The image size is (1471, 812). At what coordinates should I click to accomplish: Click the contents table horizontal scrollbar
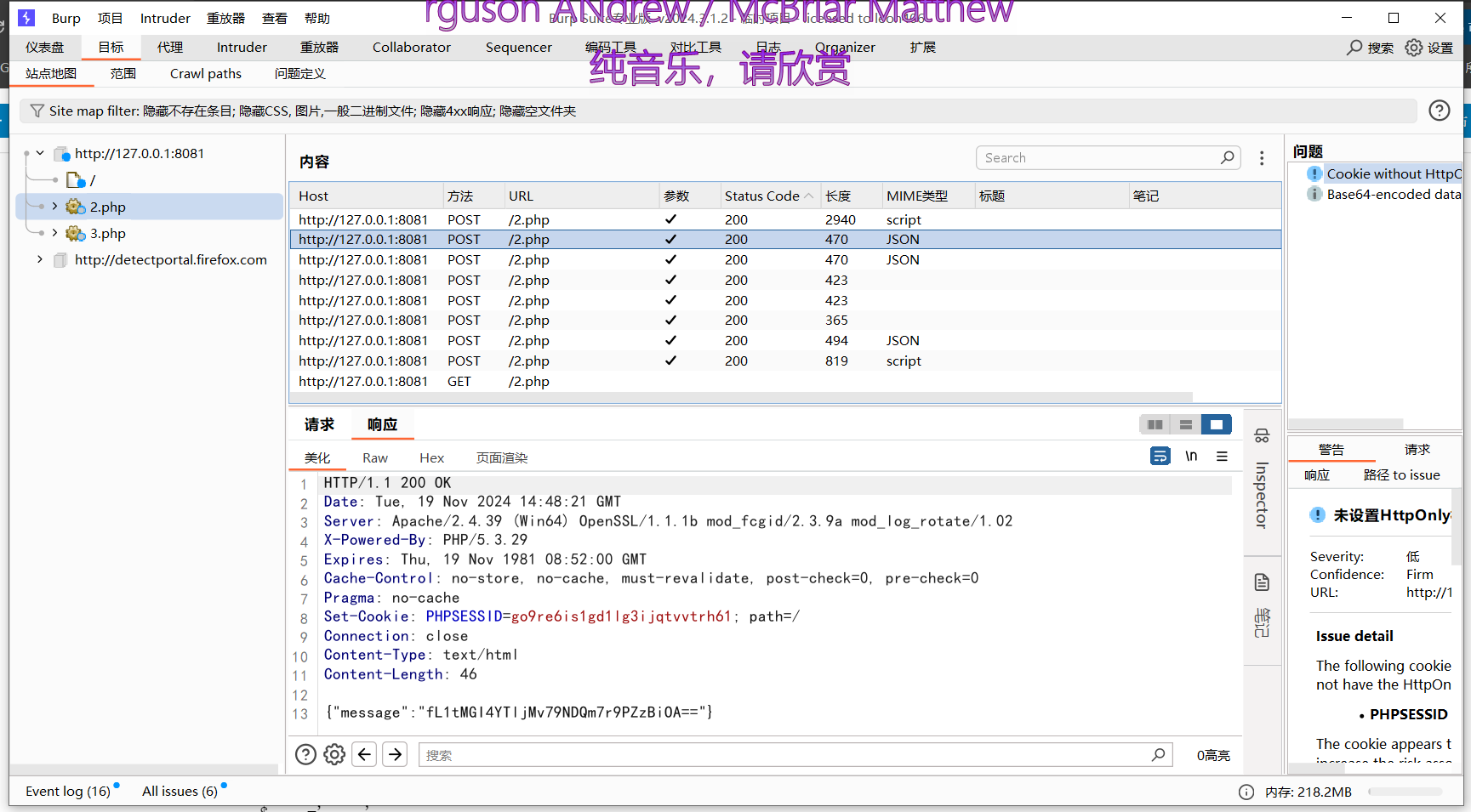[x=741, y=397]
